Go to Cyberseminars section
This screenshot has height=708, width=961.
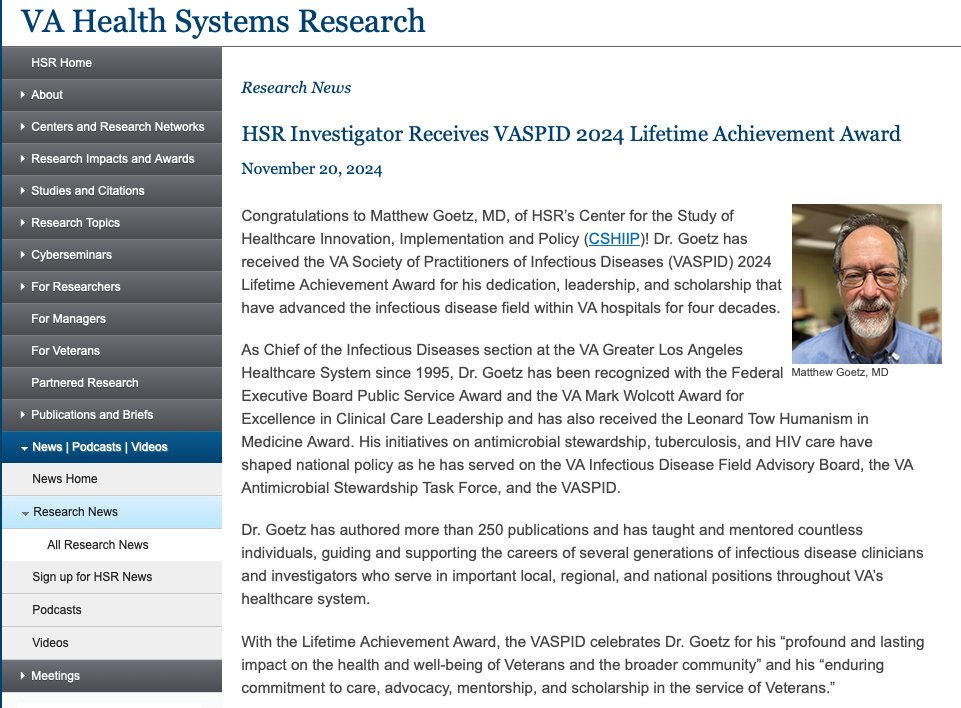coord(71,254)
